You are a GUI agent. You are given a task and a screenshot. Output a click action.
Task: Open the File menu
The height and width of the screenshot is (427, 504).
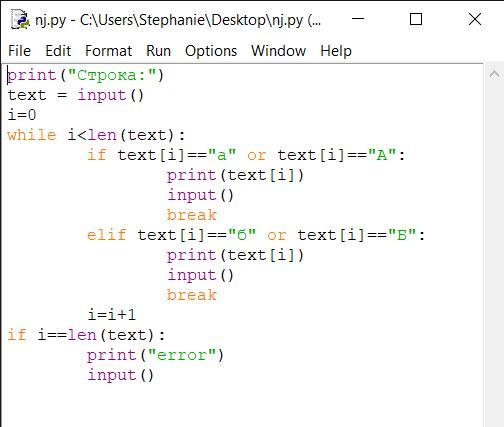tap(19, 51)
